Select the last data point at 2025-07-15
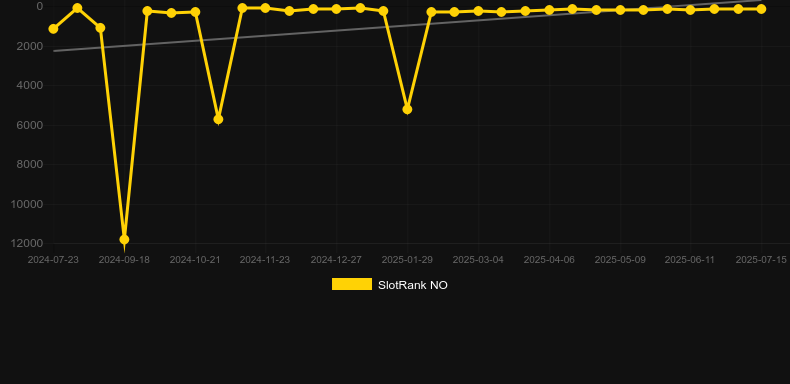 761,9
